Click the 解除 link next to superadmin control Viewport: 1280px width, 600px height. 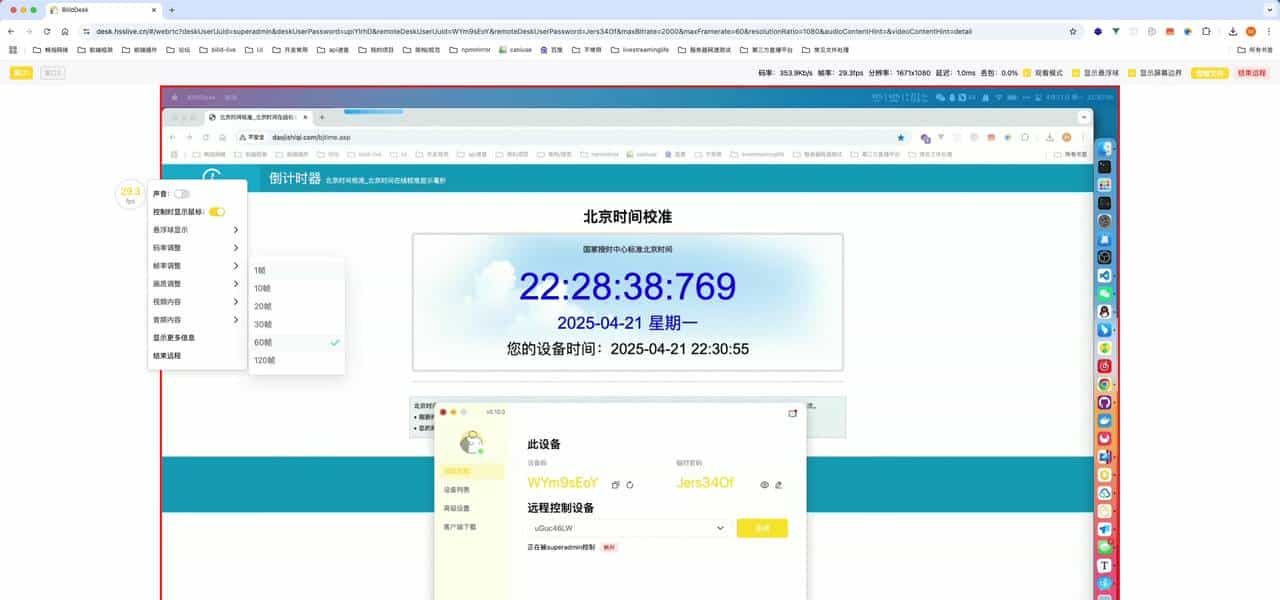(608, 545)
